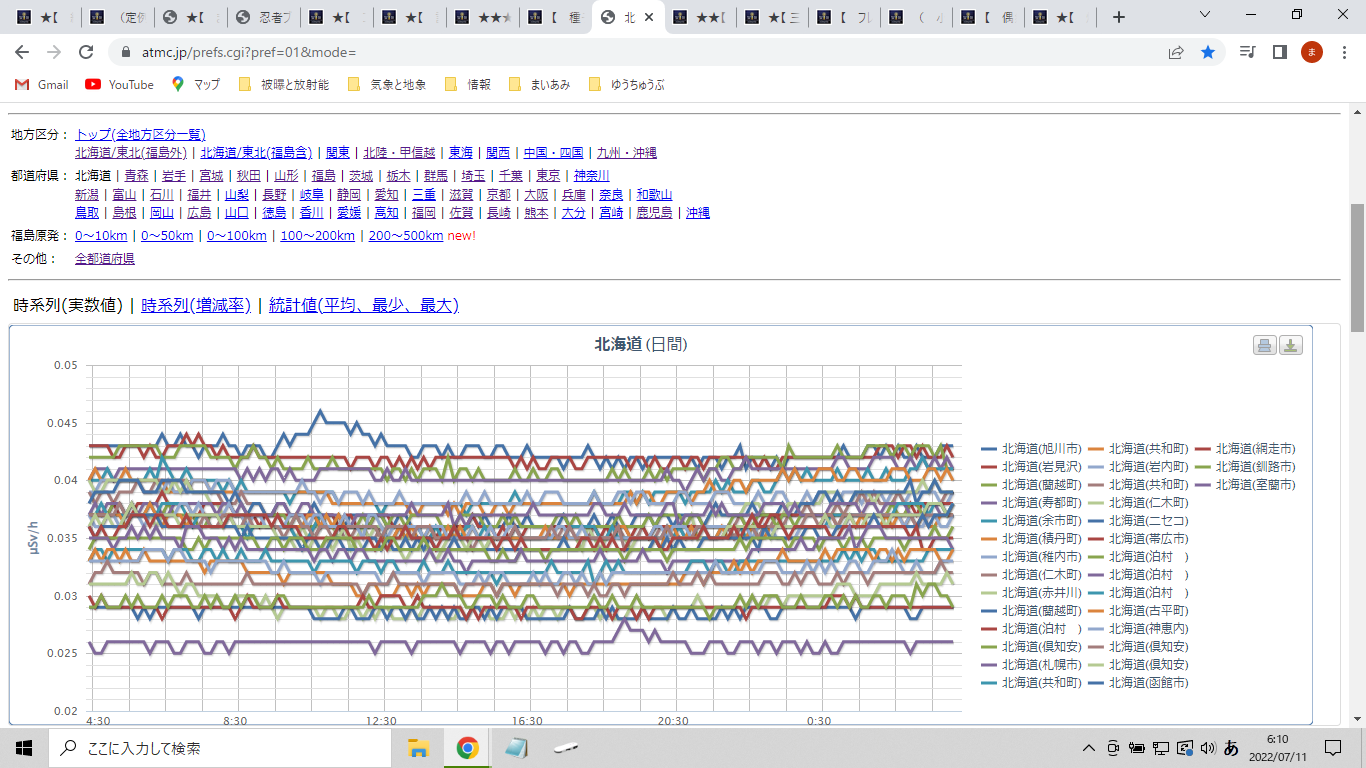Open the Chrome three-dot menu
This screenshot has width=1366, height=768.
click(x=1343, y=52)
